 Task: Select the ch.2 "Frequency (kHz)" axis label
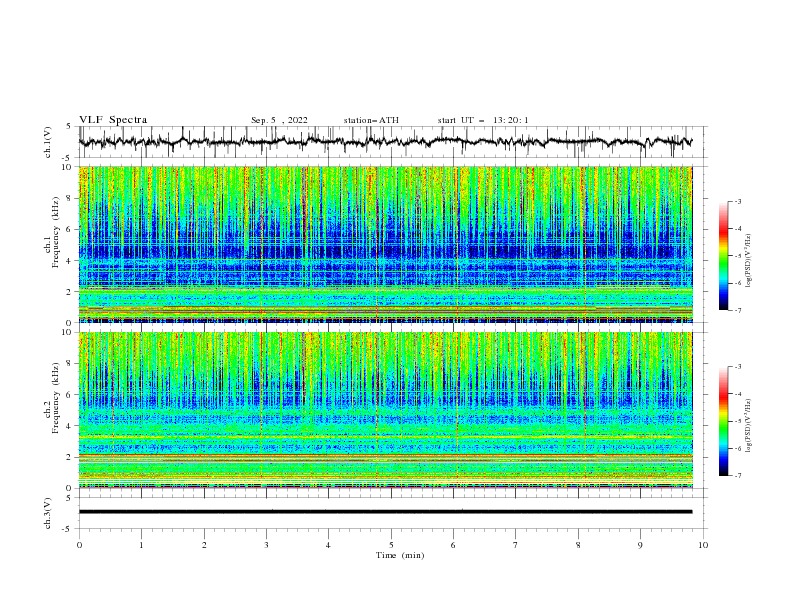click(56, 398)
